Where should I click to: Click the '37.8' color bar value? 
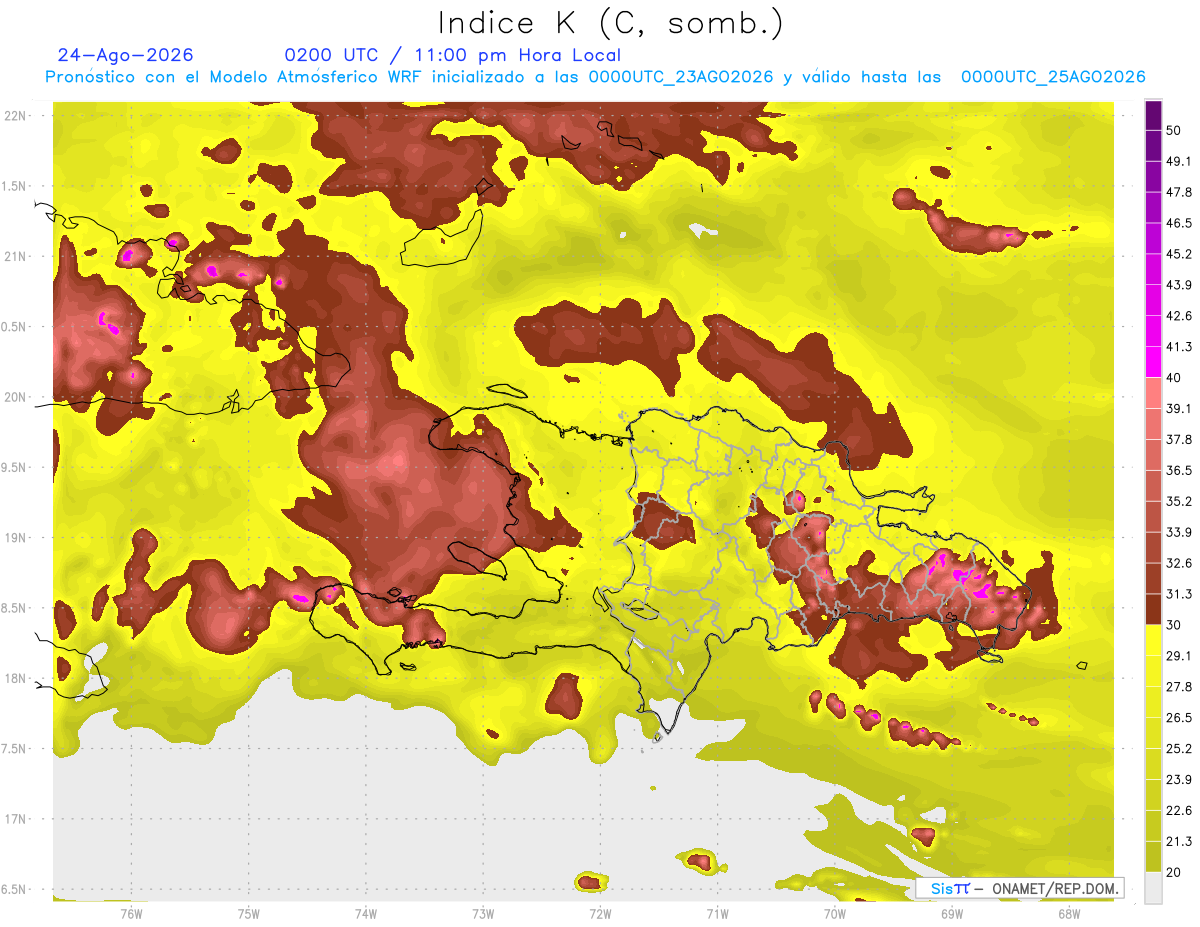coord(1179,439)
